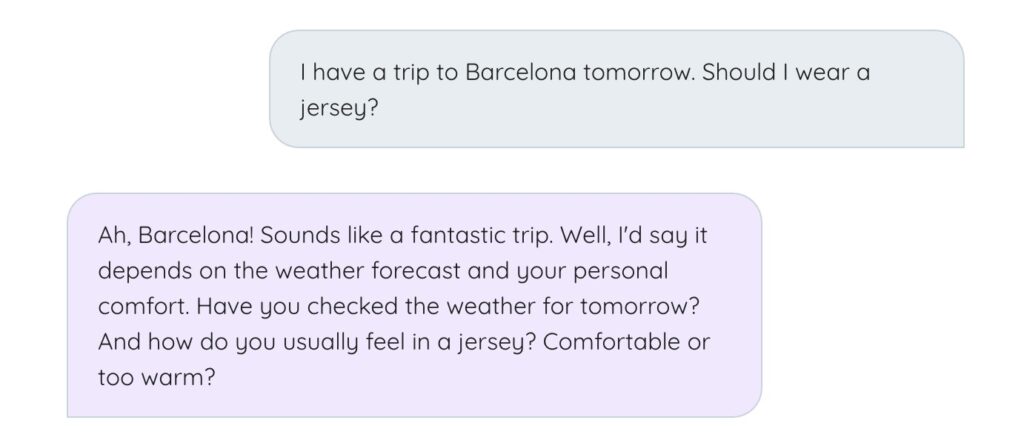The image size is (1024, 440).
Task: Select the gray user message bubble
Action: (616, 89)
